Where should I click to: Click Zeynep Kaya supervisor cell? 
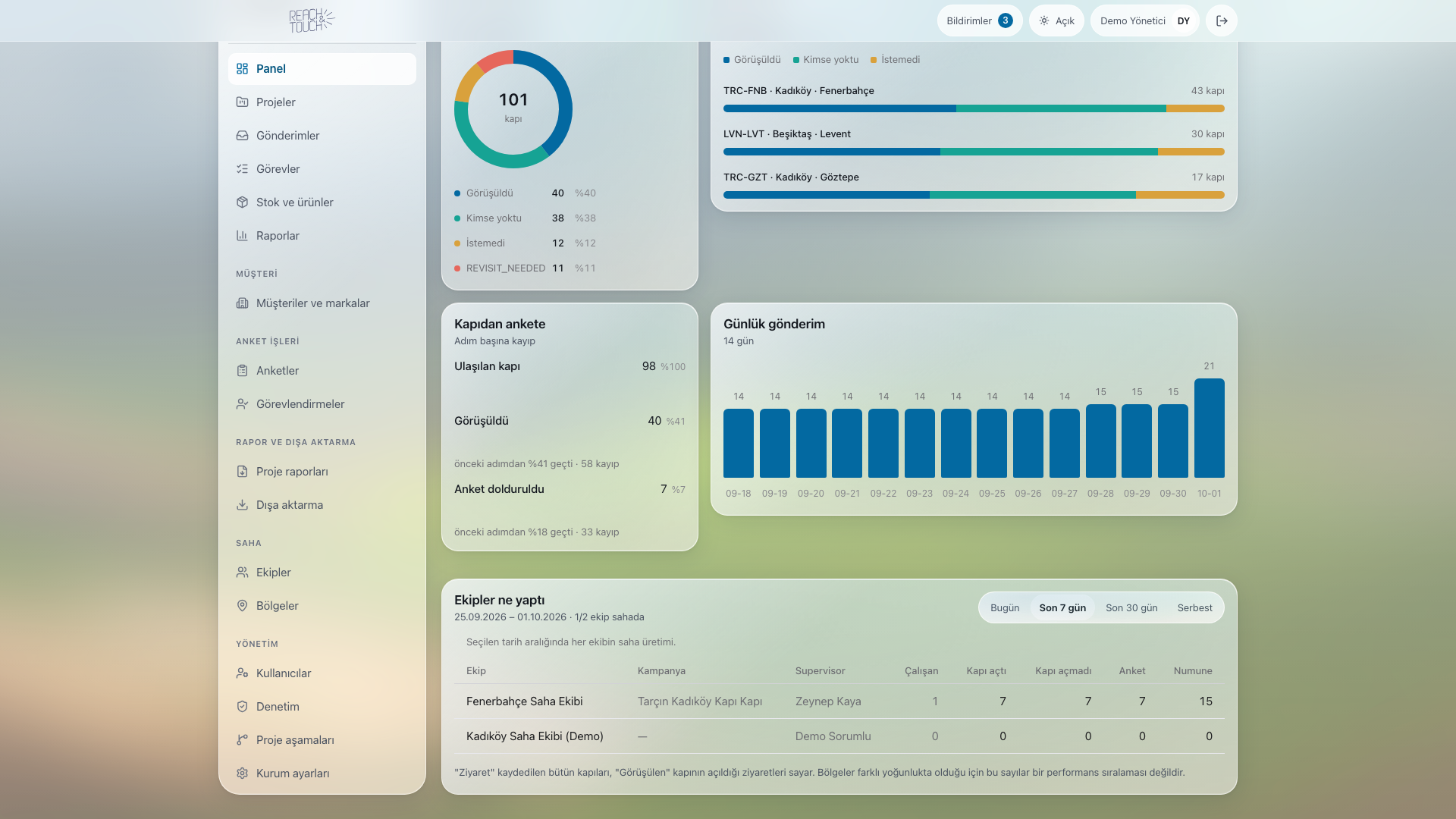pyautogui.click(x=828, y=701)
